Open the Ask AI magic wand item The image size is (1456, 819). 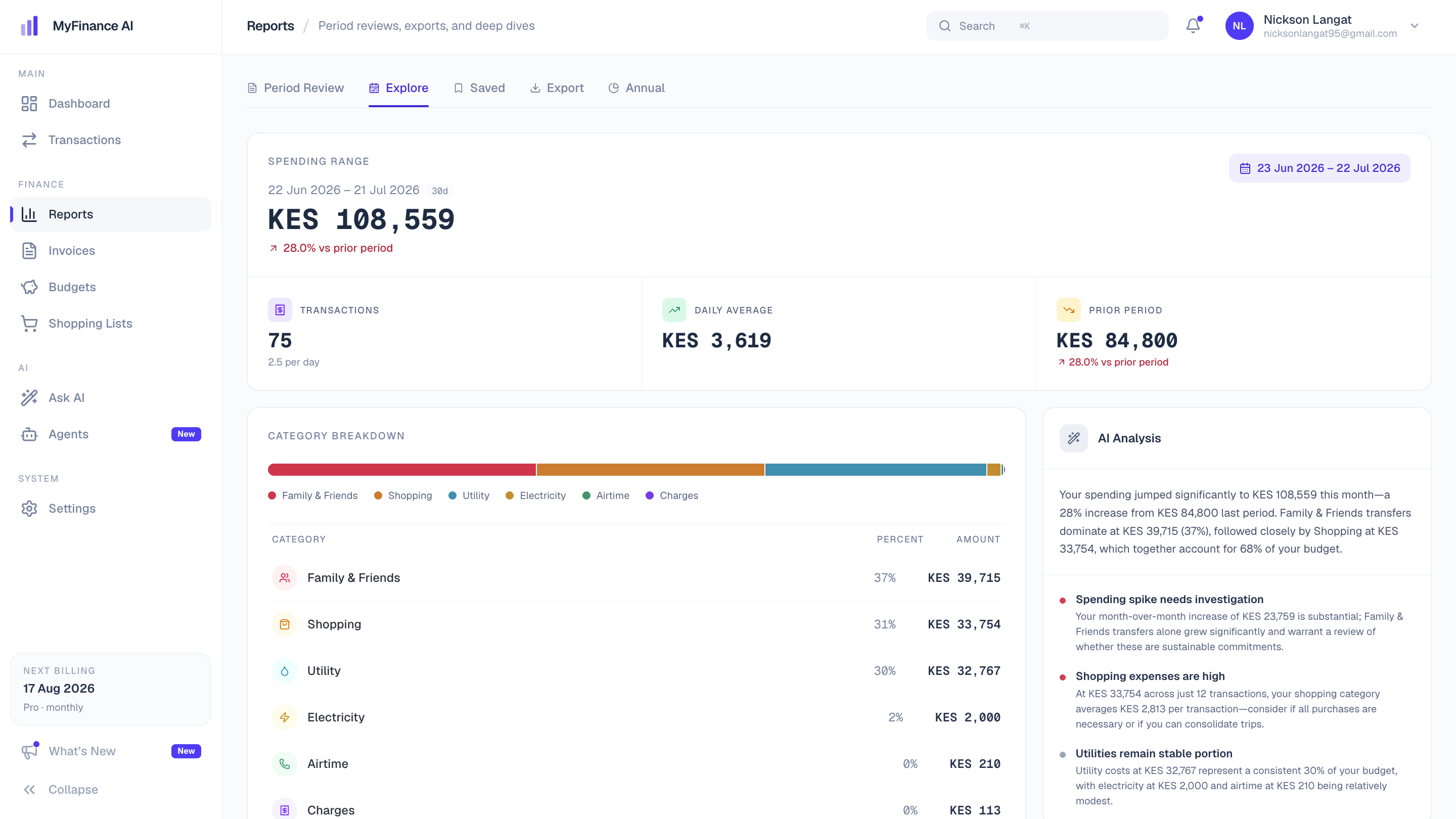pos(110,398)
